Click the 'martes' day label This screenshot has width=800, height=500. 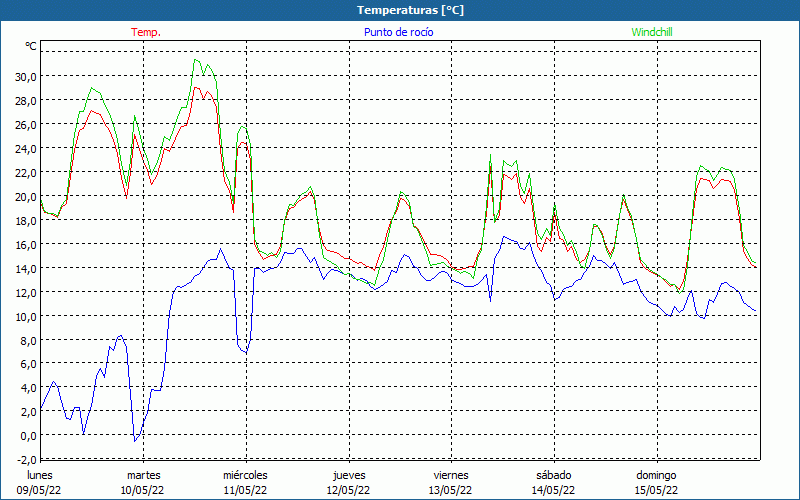(143, 475)
